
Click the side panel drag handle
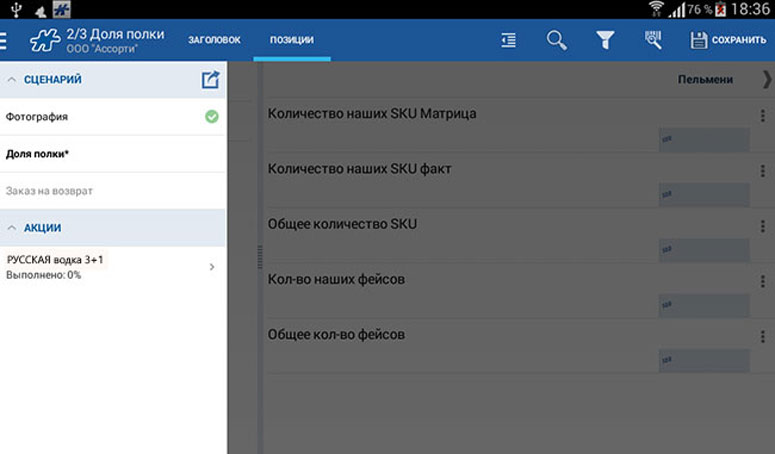[x=260, y=257]
